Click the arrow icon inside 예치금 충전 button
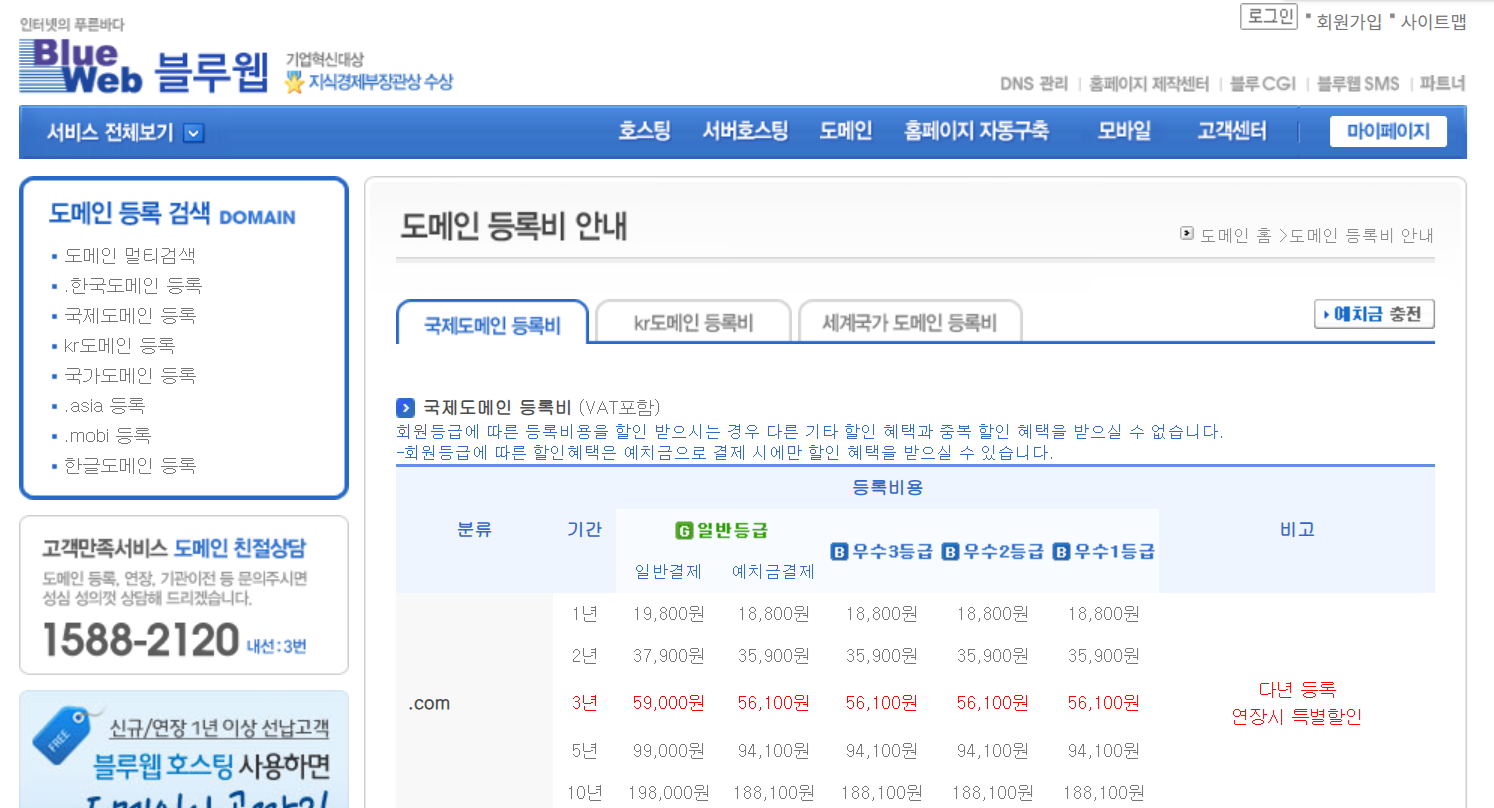 pyautogui.click(x=1328, y=314)
